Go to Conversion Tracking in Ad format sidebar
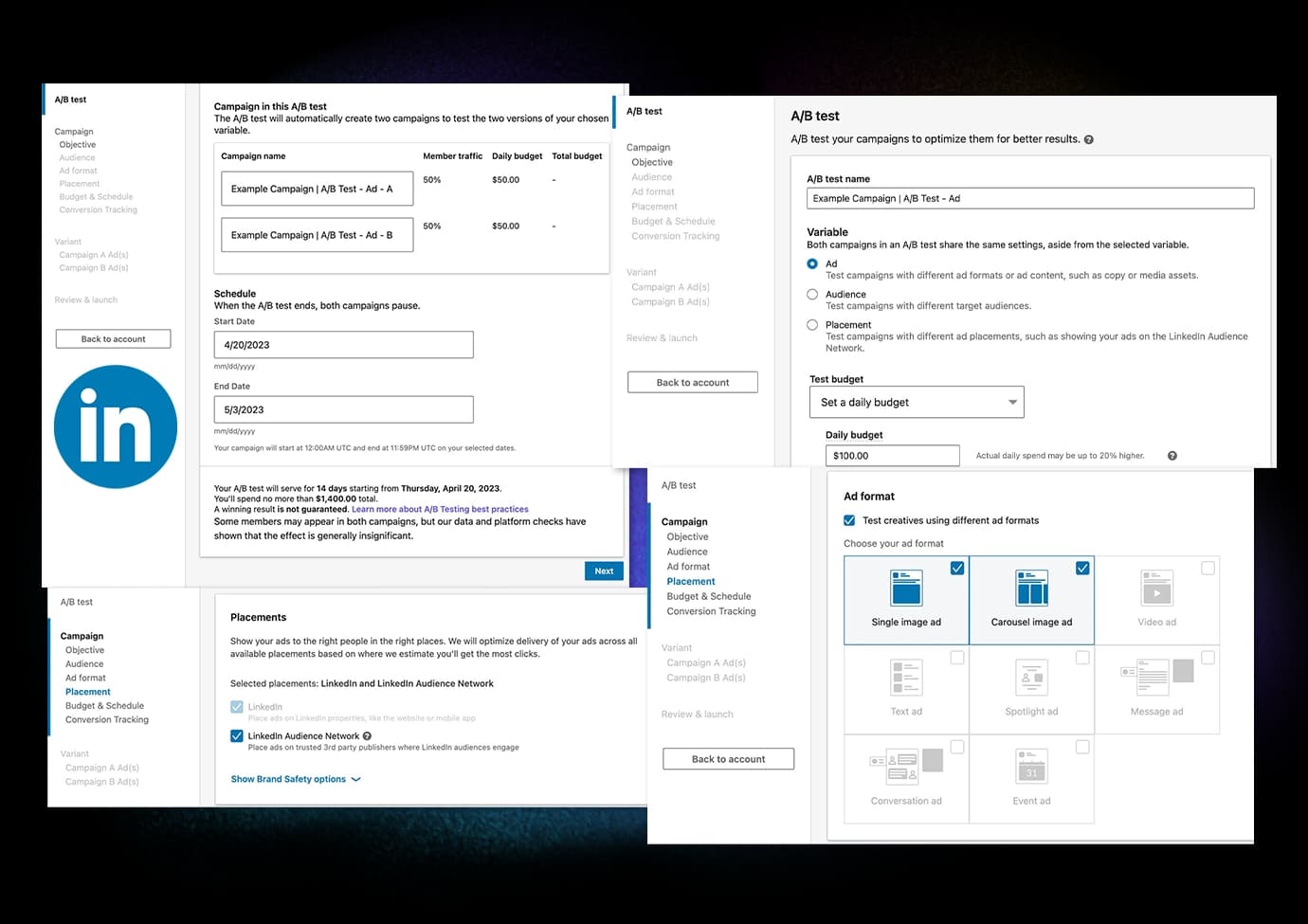Screen dimensions: 1308x924 pos(711,611)
